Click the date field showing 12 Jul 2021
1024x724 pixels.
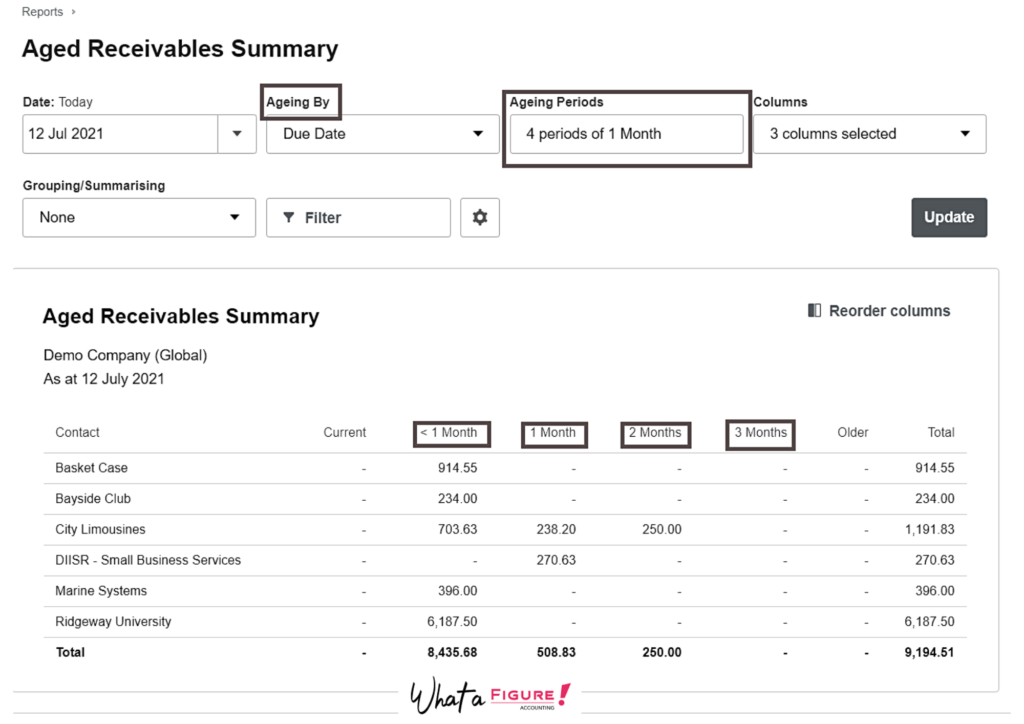[120, 134]
